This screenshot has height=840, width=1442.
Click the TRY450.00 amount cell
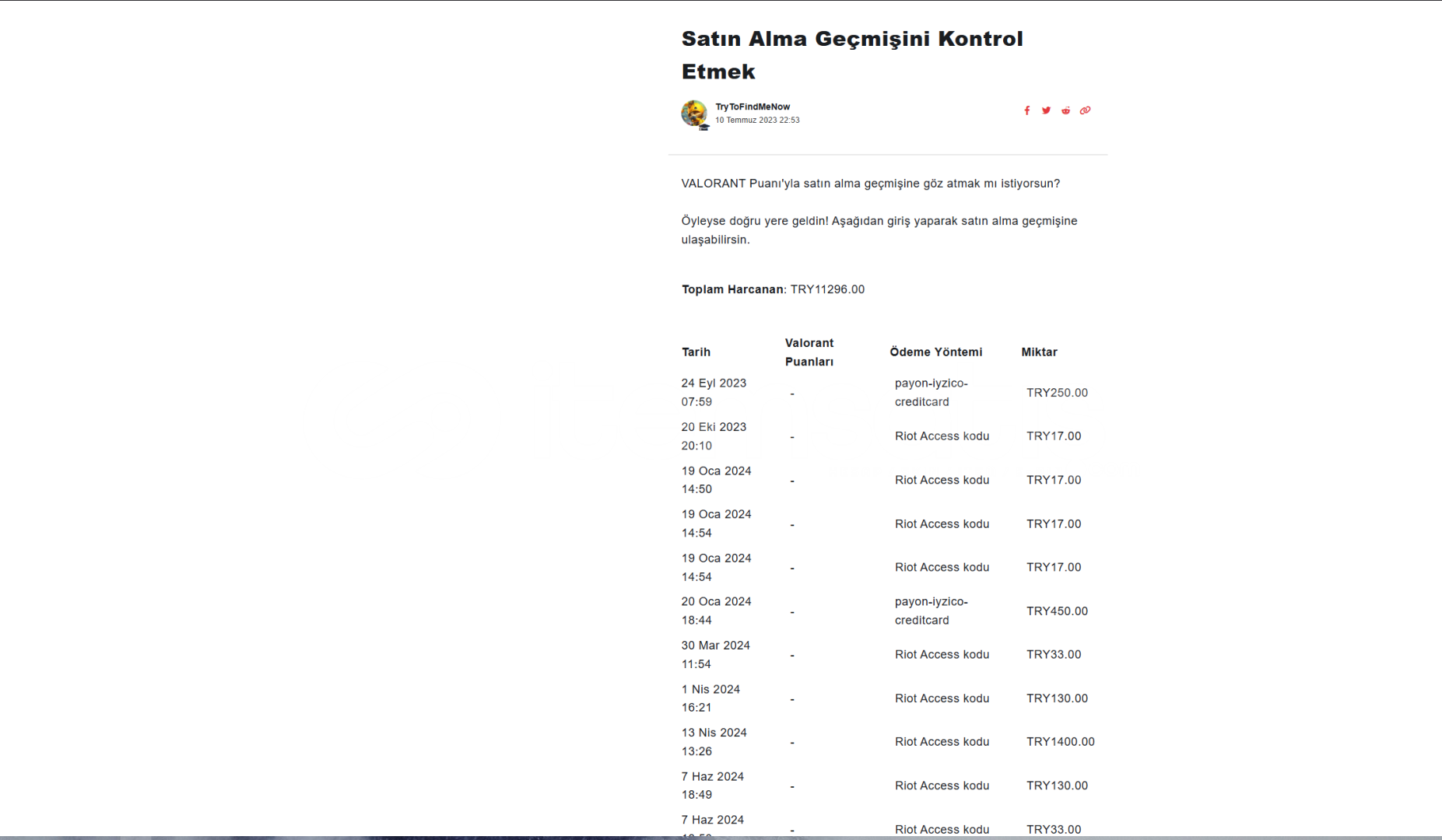click(1056, 611)
